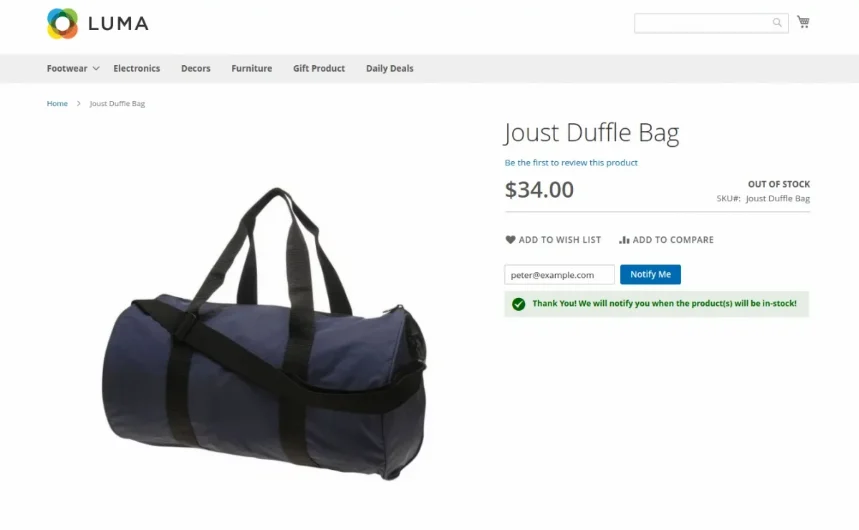The height and width of the screenshot is (530, 859).
Task: Open the Gift Product menu item
Action: click(319, 69)
